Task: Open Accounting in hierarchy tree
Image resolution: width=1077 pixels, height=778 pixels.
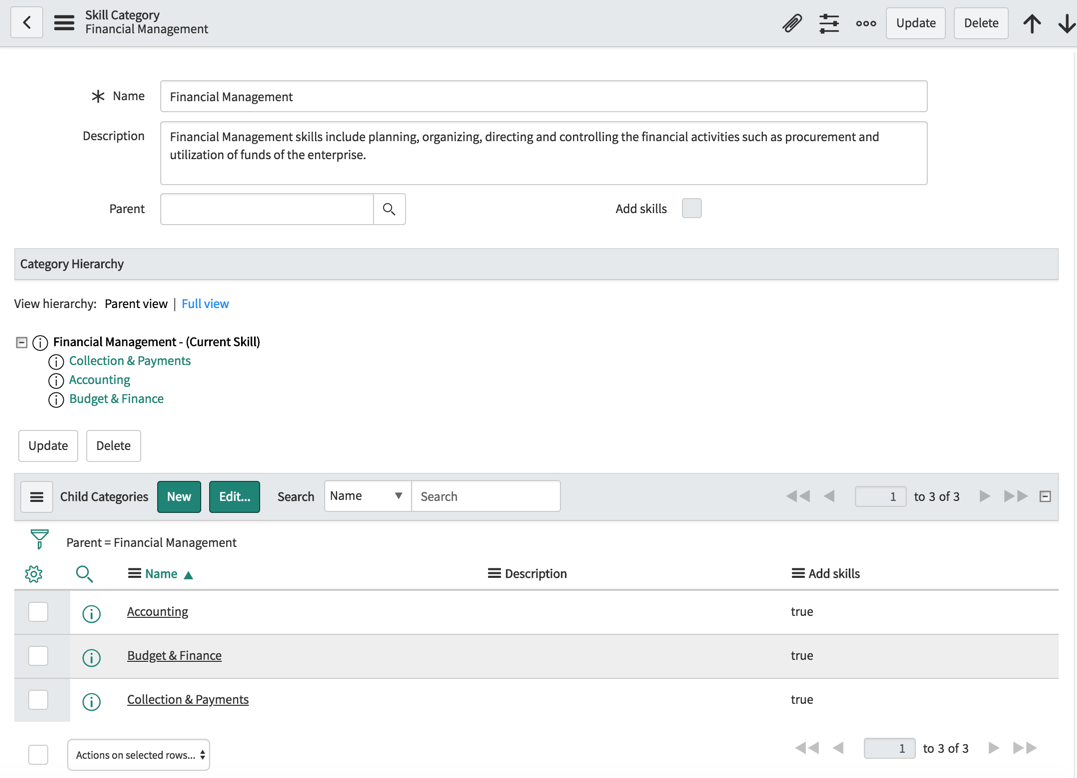Action: click(100, 380)
